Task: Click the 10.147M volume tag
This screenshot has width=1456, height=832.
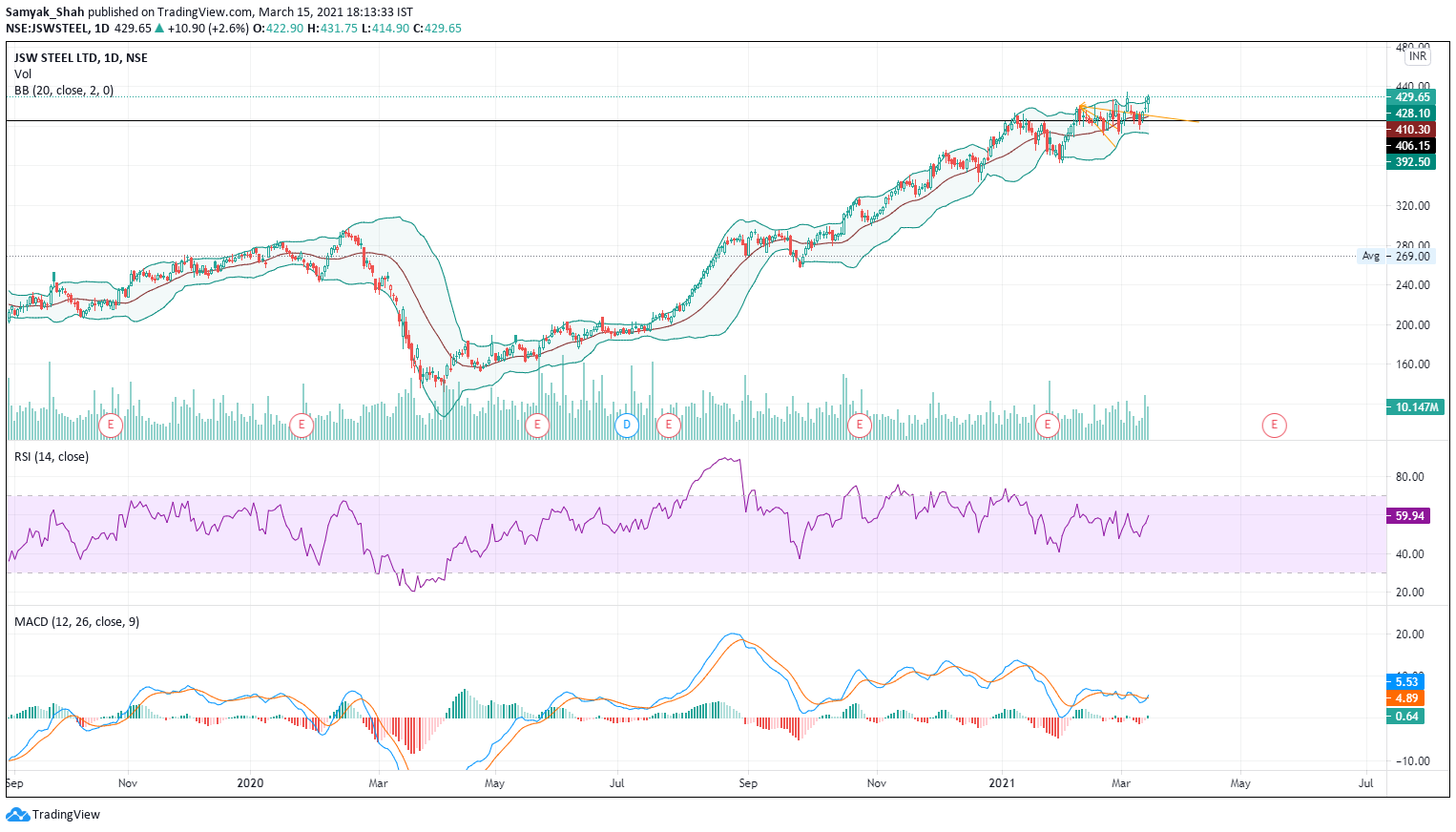Action: 1416,407
